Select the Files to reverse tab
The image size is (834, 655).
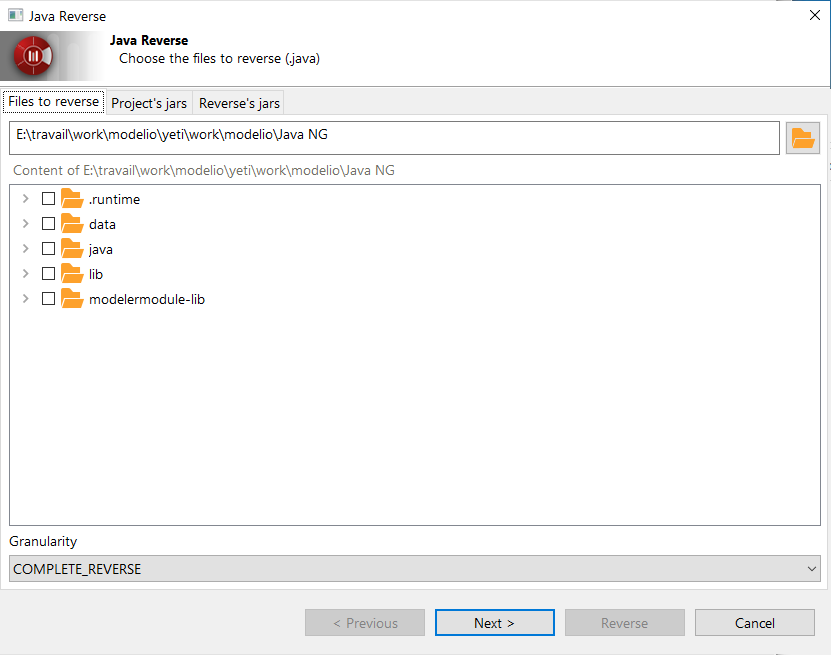[x=54, y=102]
